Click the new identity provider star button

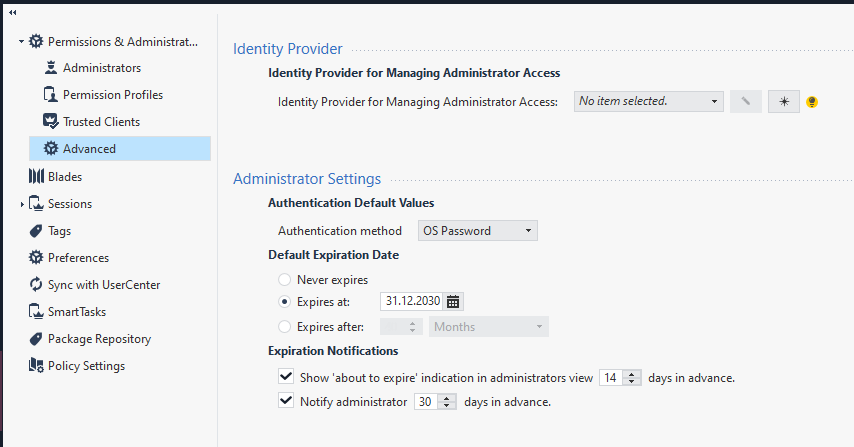784,102
